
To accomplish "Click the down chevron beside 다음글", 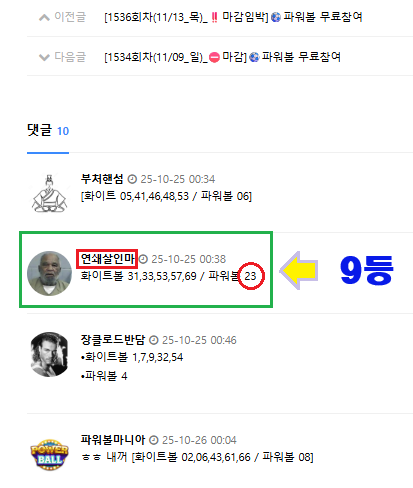I will [44, 57].
